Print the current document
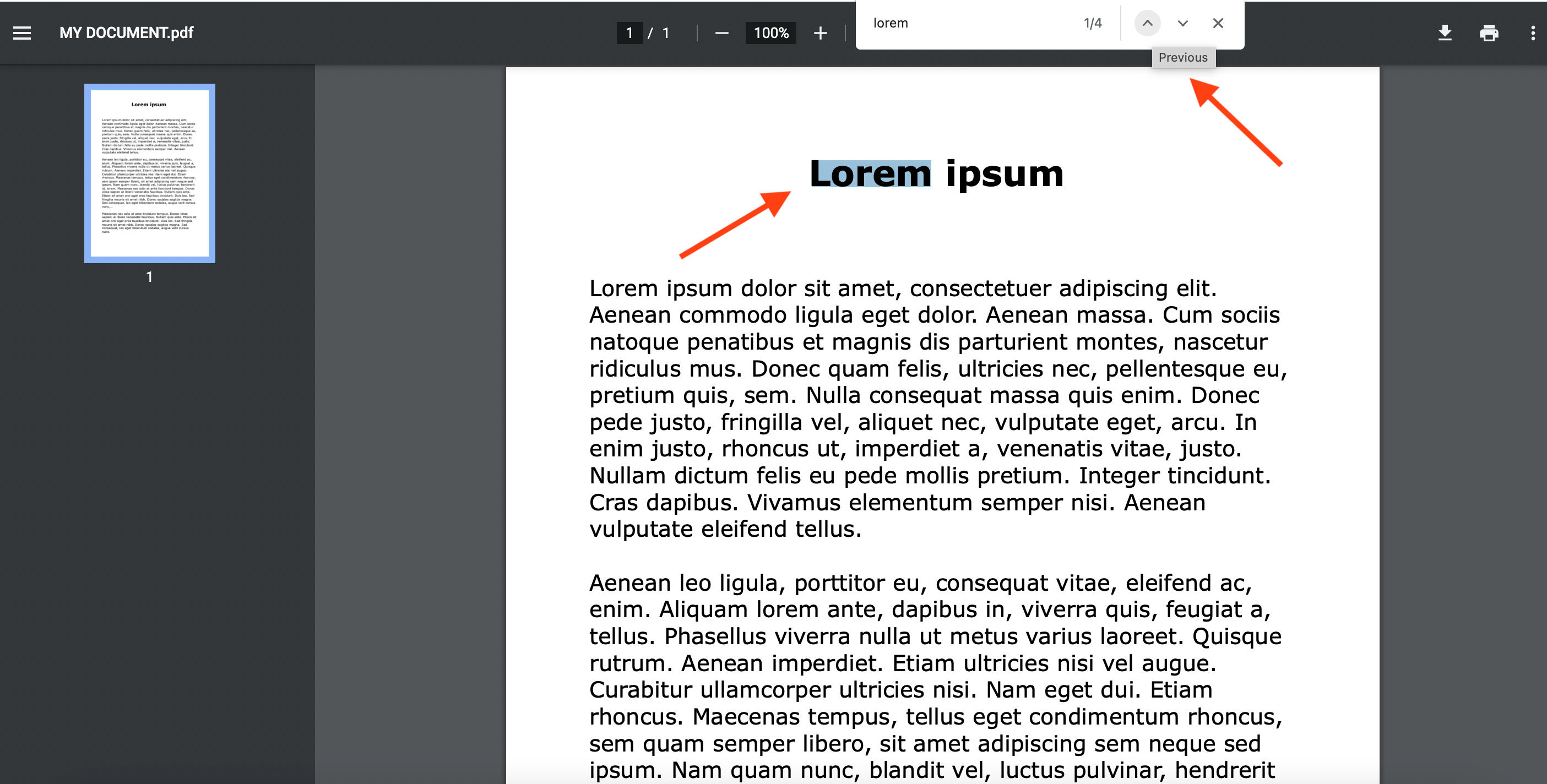Viewport: 1547px width, 784px height. (x=1490, y=33)
